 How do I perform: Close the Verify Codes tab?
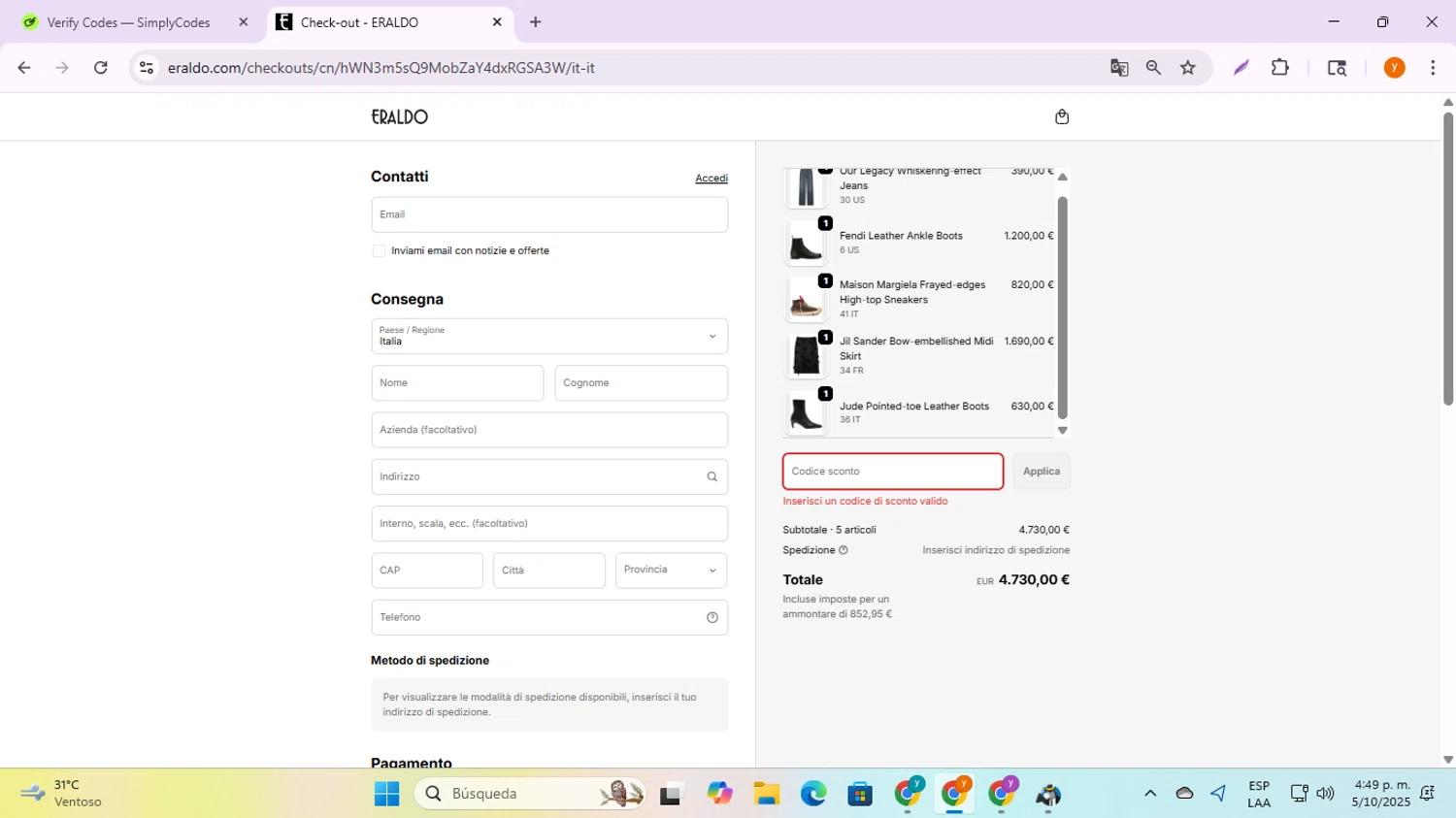point(244,22)
